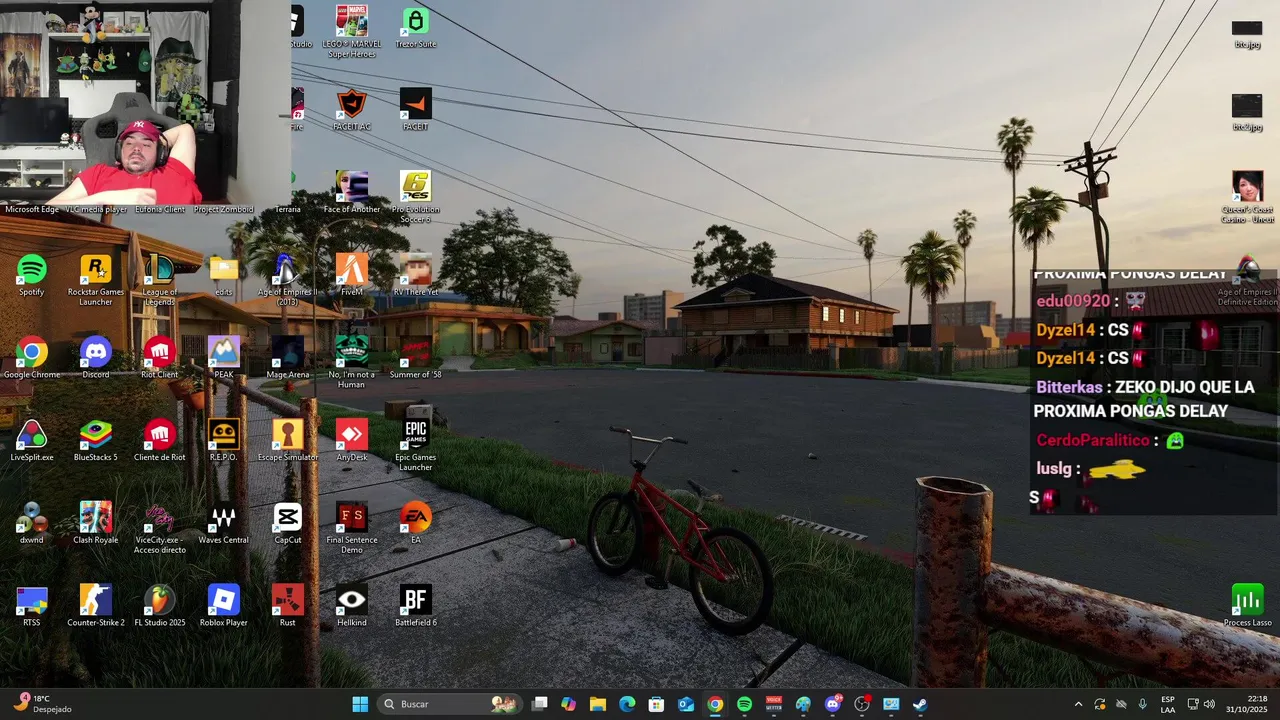Launch Hellkind desktop icon
Screen dimensions: 1280x720
(x=352, y=606)
